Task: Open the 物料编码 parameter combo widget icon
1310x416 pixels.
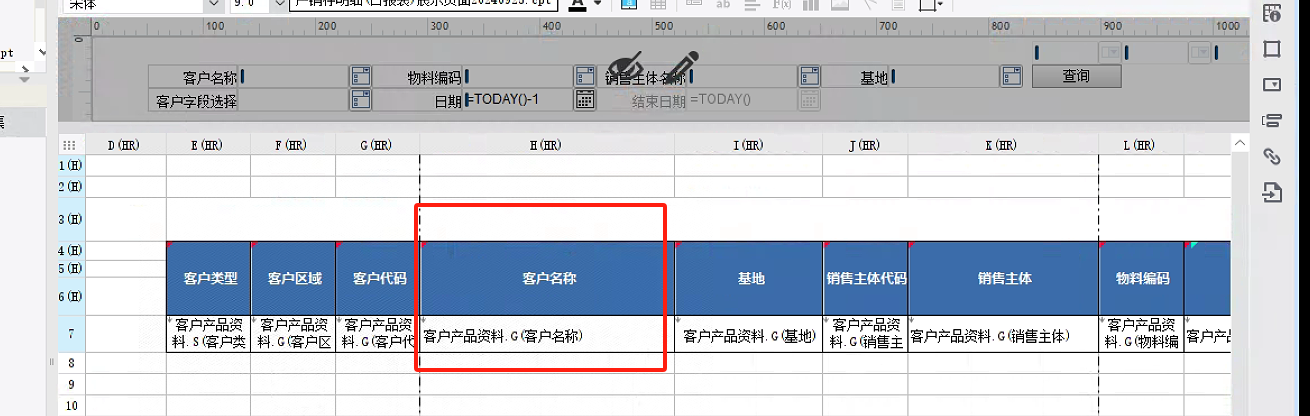Action: click(x=585, y=77)
